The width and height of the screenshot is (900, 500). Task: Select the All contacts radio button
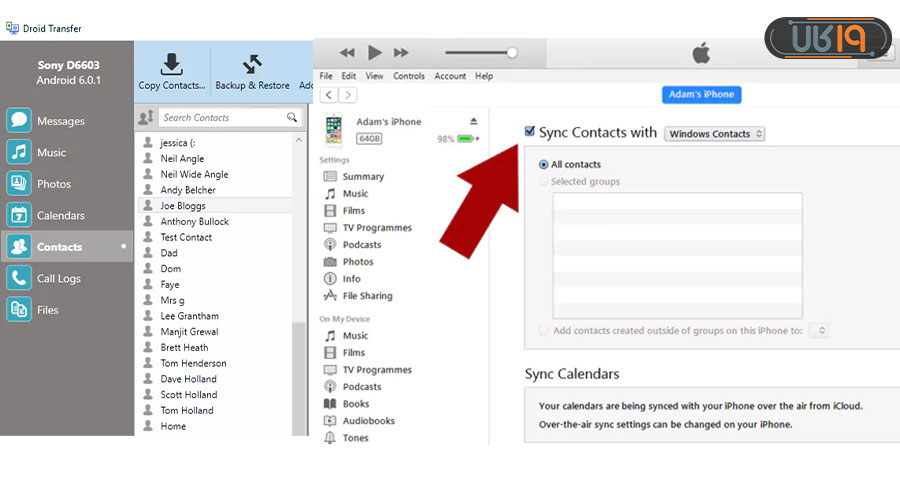(543, 164)
